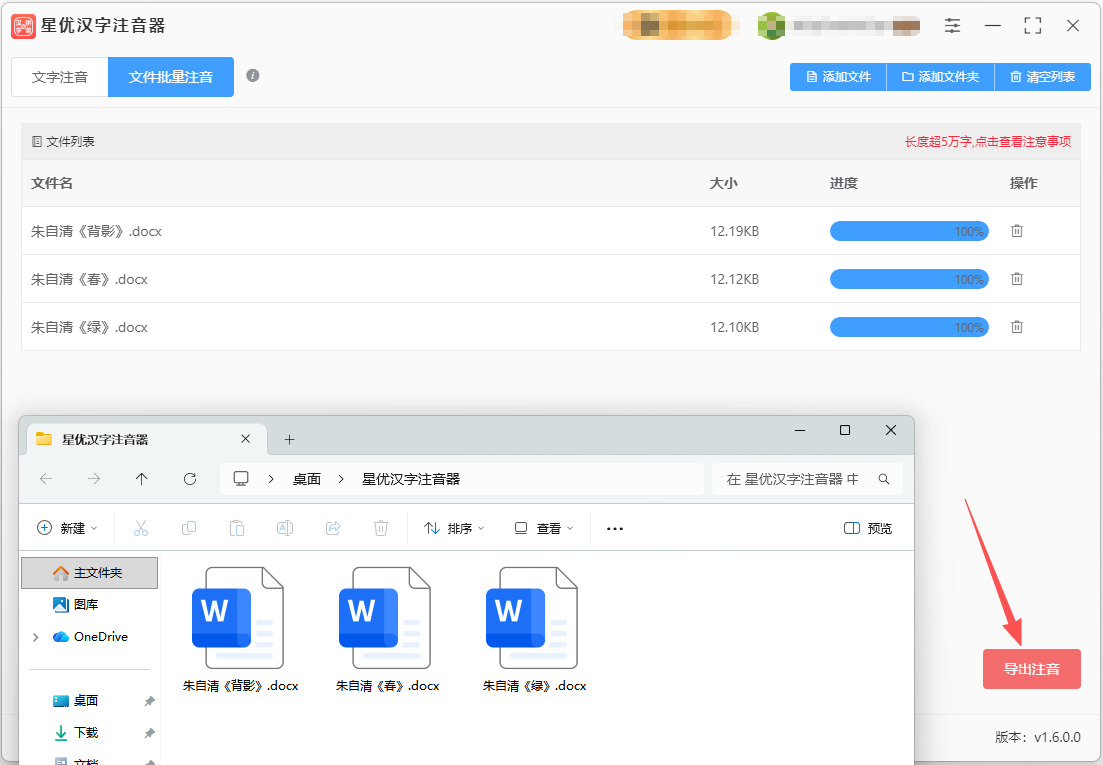Toggle the 预览 pane in Explorer
This screenshot has height=765, width=1103.
[x=867, y=529]
